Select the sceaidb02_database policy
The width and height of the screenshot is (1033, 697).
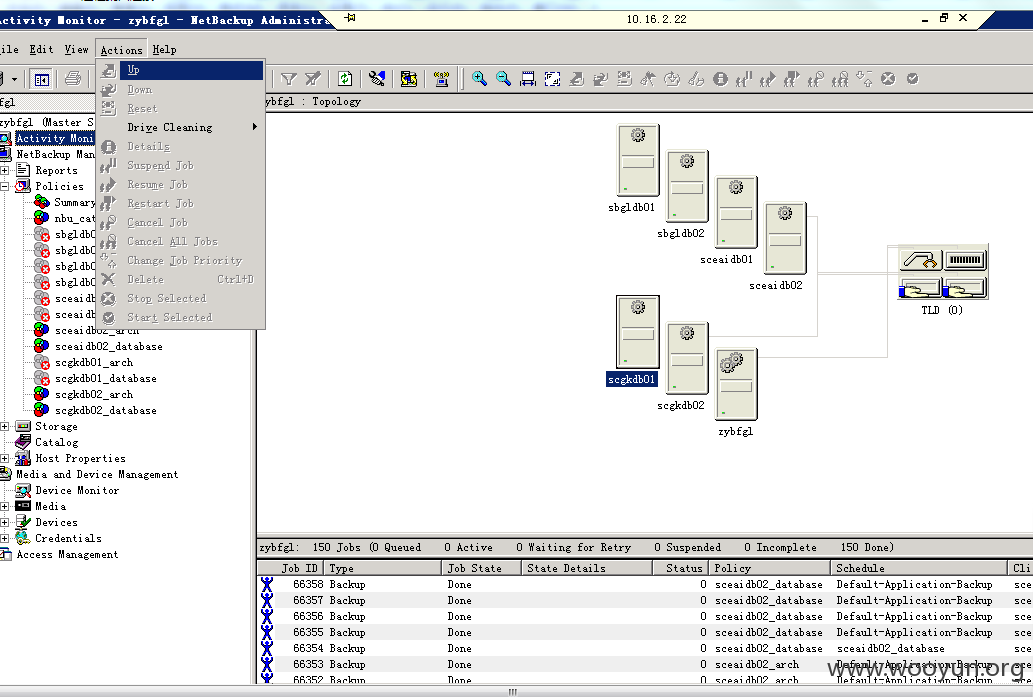pyautogui.click(x=109, y=347)
